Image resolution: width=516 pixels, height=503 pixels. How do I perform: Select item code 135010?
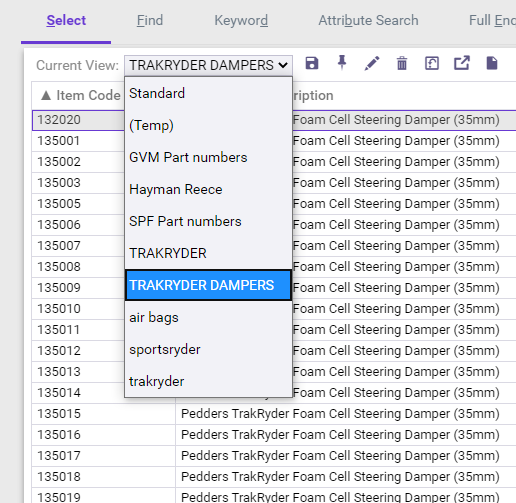pos(59,309)
